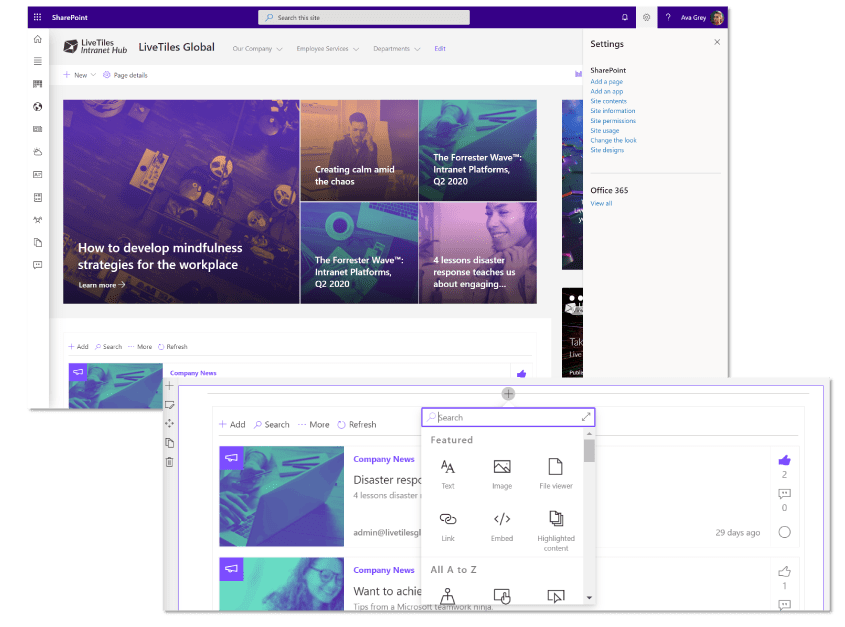Open Creating calm amid the chaos tile
This screenshot has height=627, width=845.
tap(359, 150)
